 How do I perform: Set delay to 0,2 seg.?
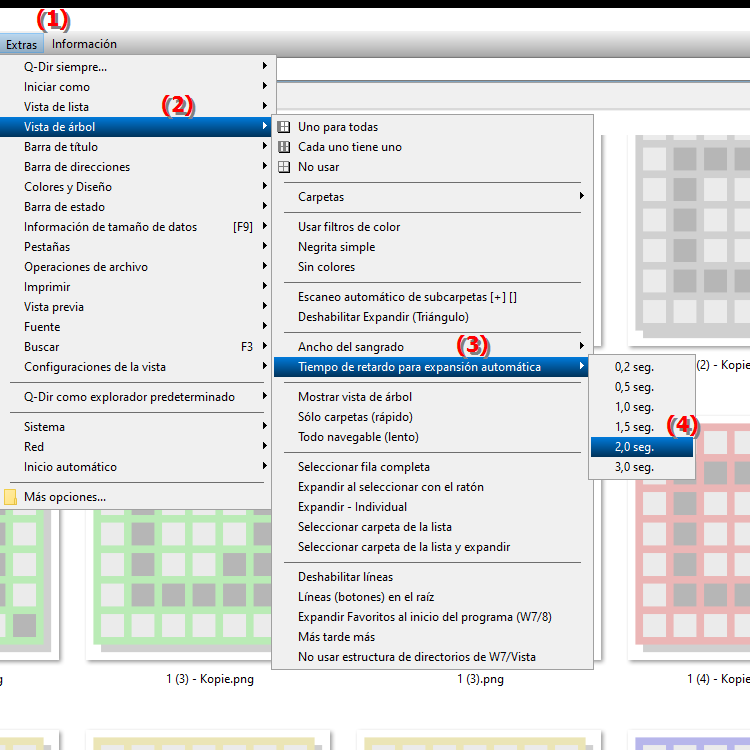pos(641,367)
